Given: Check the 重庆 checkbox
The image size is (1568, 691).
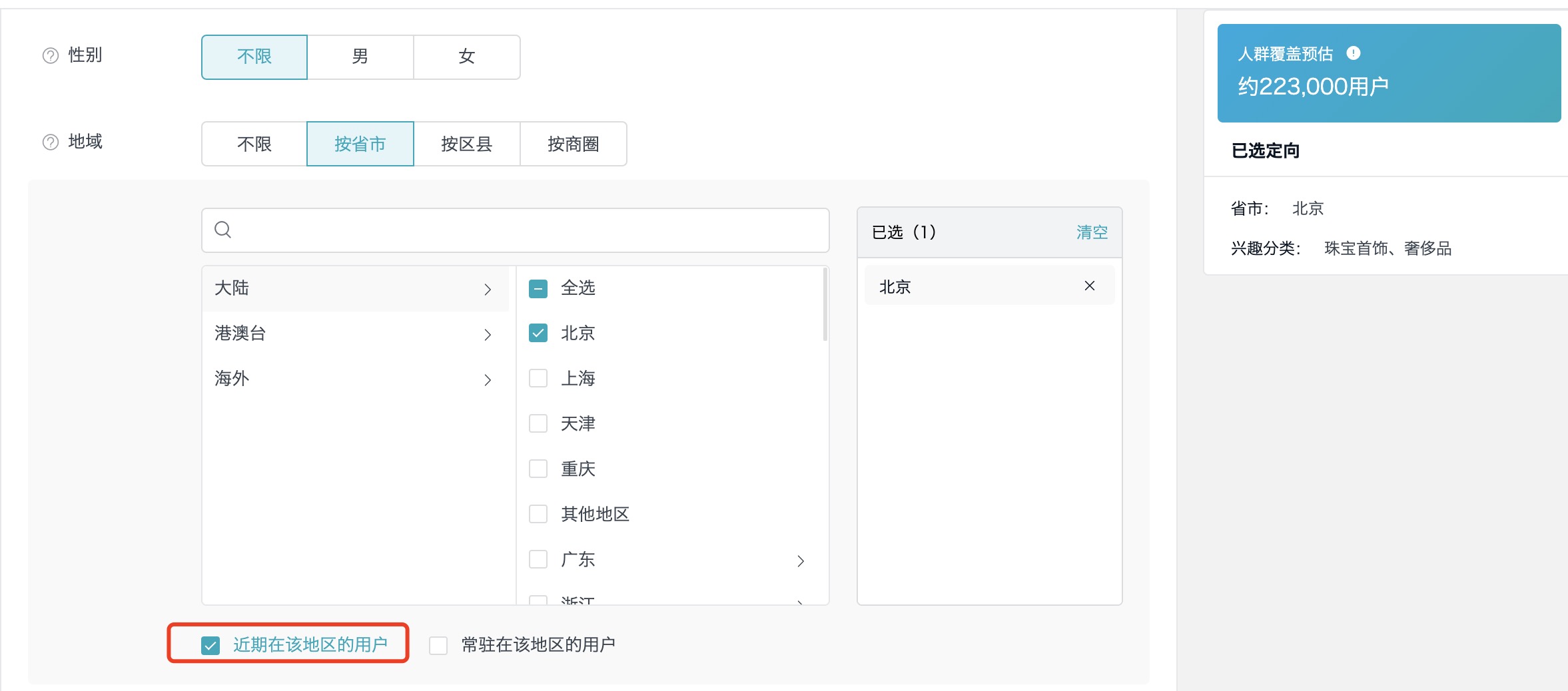Looking at the screenshot, I should click(538, 469).
